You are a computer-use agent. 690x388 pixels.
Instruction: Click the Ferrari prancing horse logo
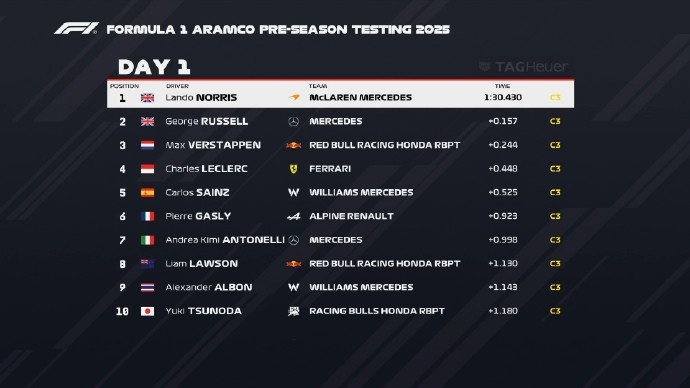(294, 169)
